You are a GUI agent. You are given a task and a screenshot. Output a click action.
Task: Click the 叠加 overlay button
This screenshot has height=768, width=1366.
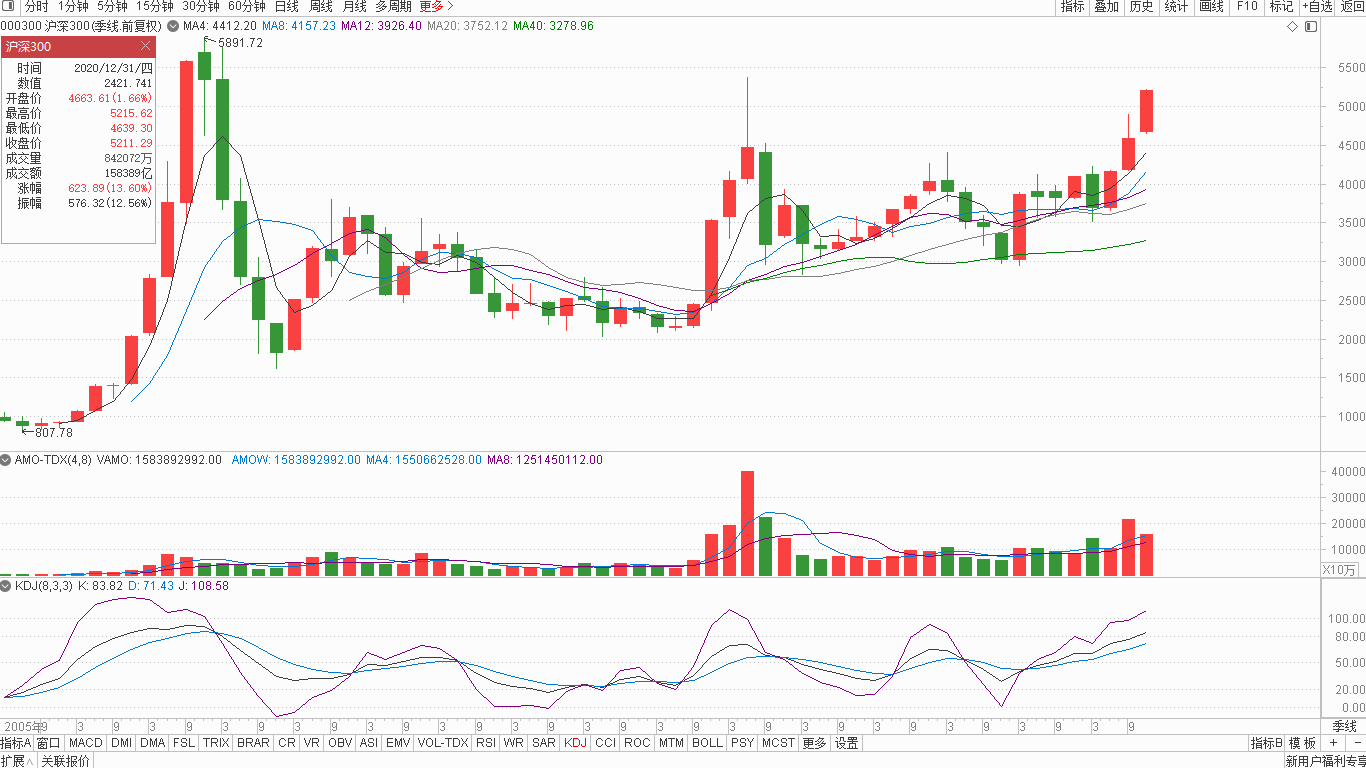(1106, 6)
